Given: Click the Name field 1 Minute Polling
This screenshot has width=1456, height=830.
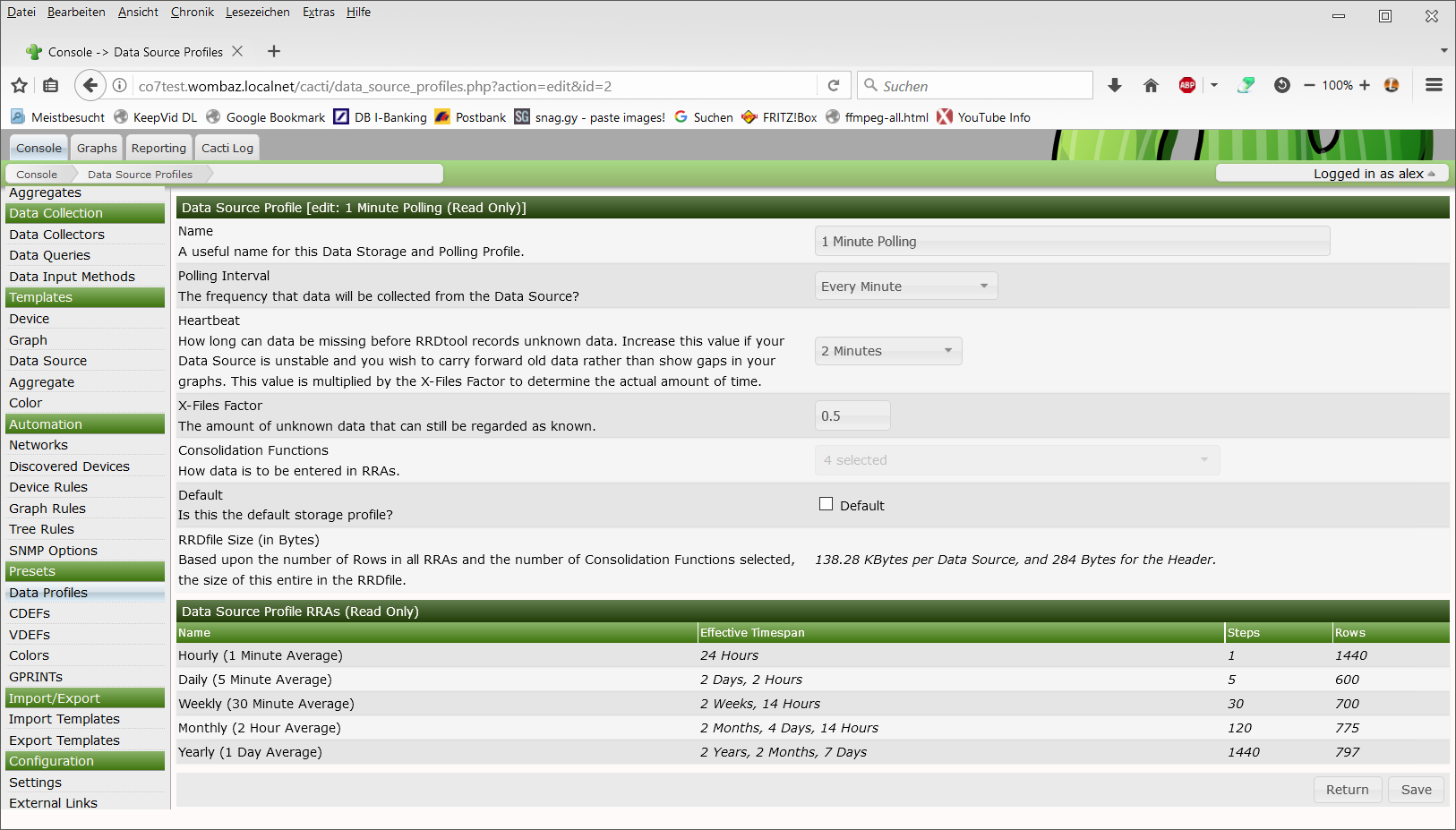Looking at the screenshot, I should click(1072, 241).
